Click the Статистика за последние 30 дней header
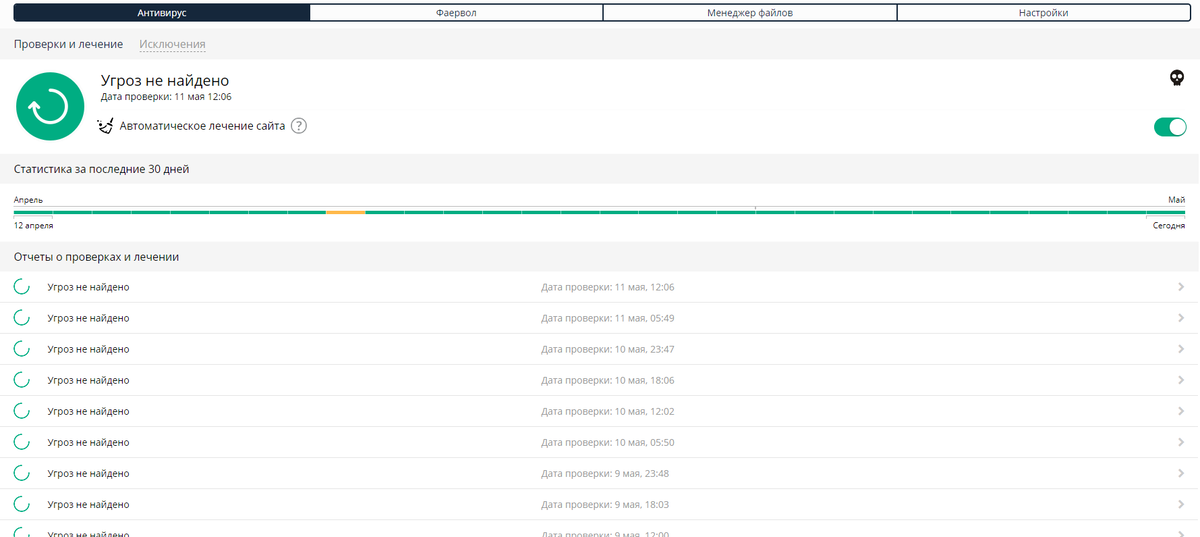Image resolution: width=1200 pixels, height=537 pixels. (x=102, y=169)
